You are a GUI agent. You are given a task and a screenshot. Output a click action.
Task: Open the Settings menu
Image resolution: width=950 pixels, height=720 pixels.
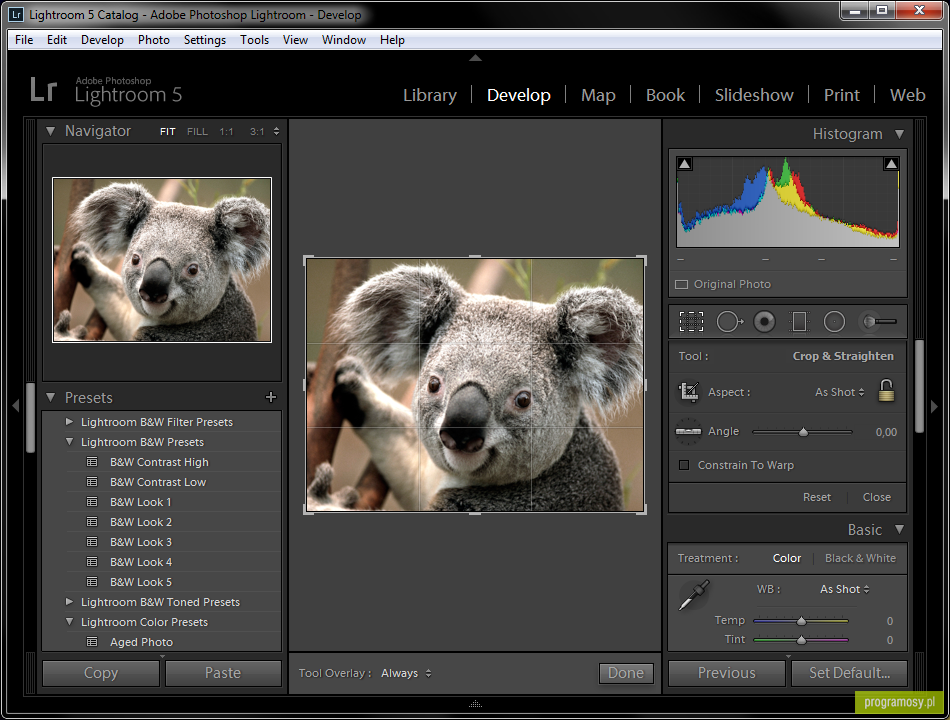pyautogui.click(x=205, y=40)
